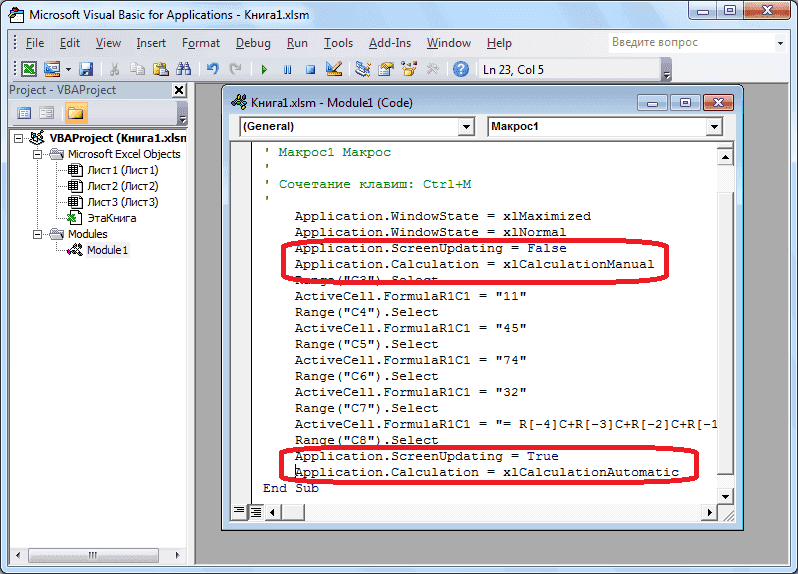Image resolution: width=798 pixels, height=574 pixels.
Task: Open Help via the blue question mark icon
Action: click(460, 69)
